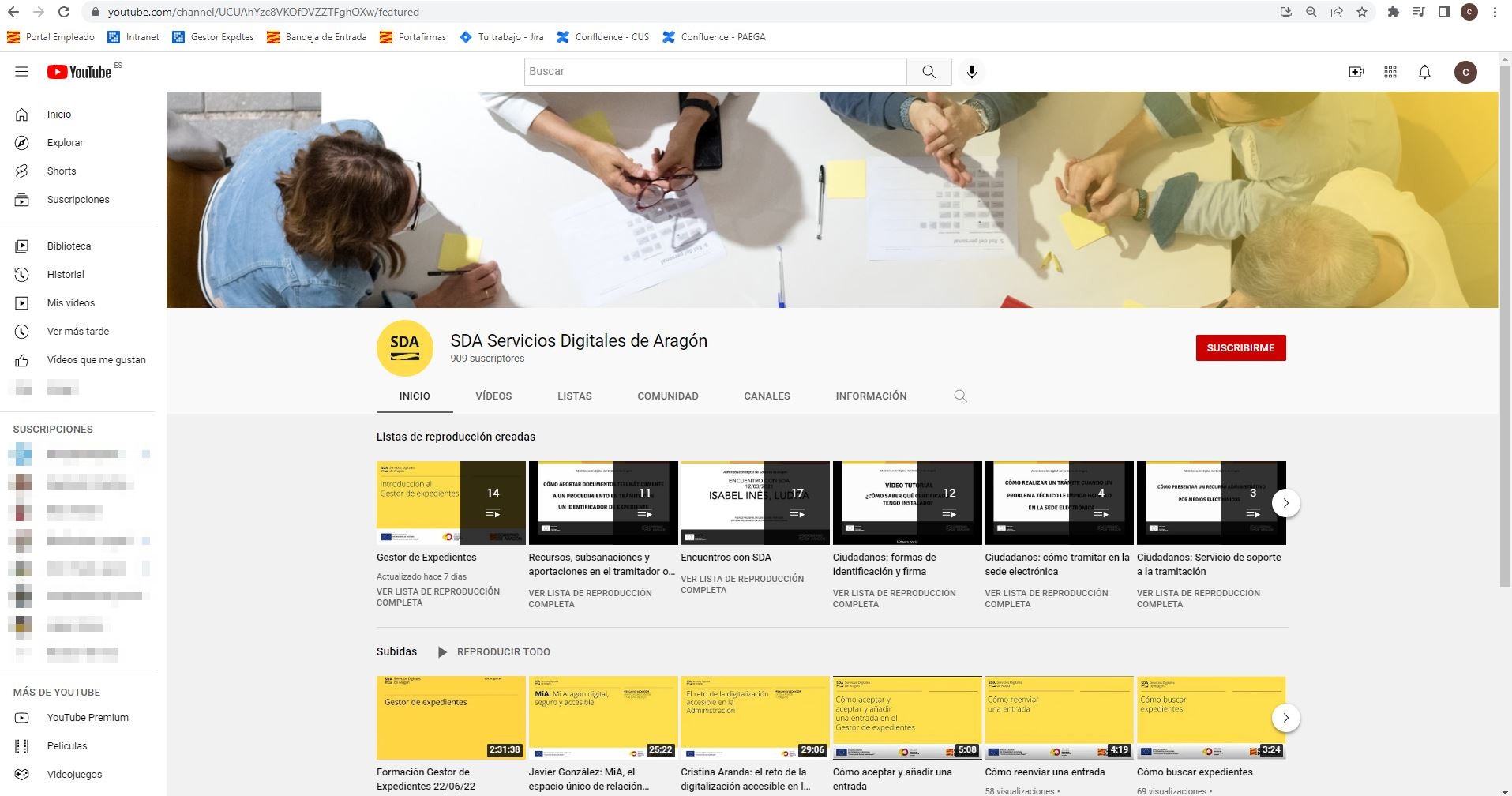The width and height of the screenshot is (1512, 796).
Task: Open the notifications bell
Action: coord(1425,72)
